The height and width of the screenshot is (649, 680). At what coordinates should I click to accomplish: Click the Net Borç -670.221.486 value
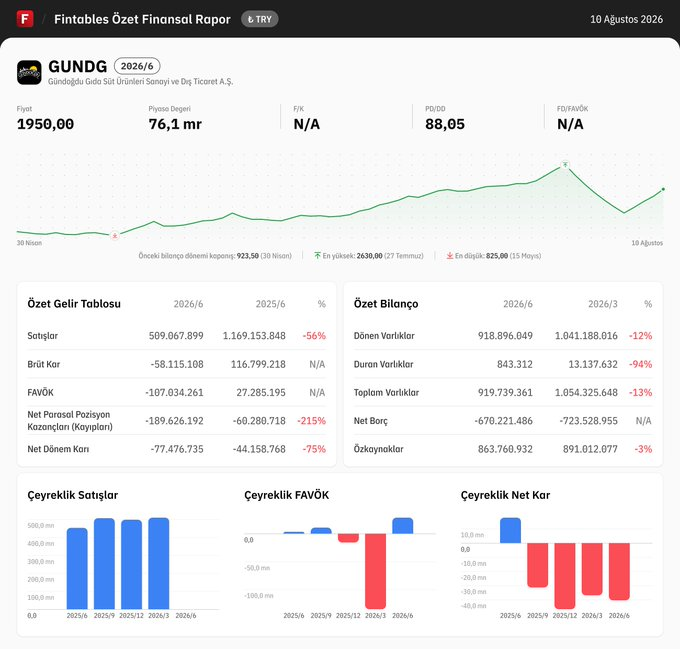(x=503, y=421)
